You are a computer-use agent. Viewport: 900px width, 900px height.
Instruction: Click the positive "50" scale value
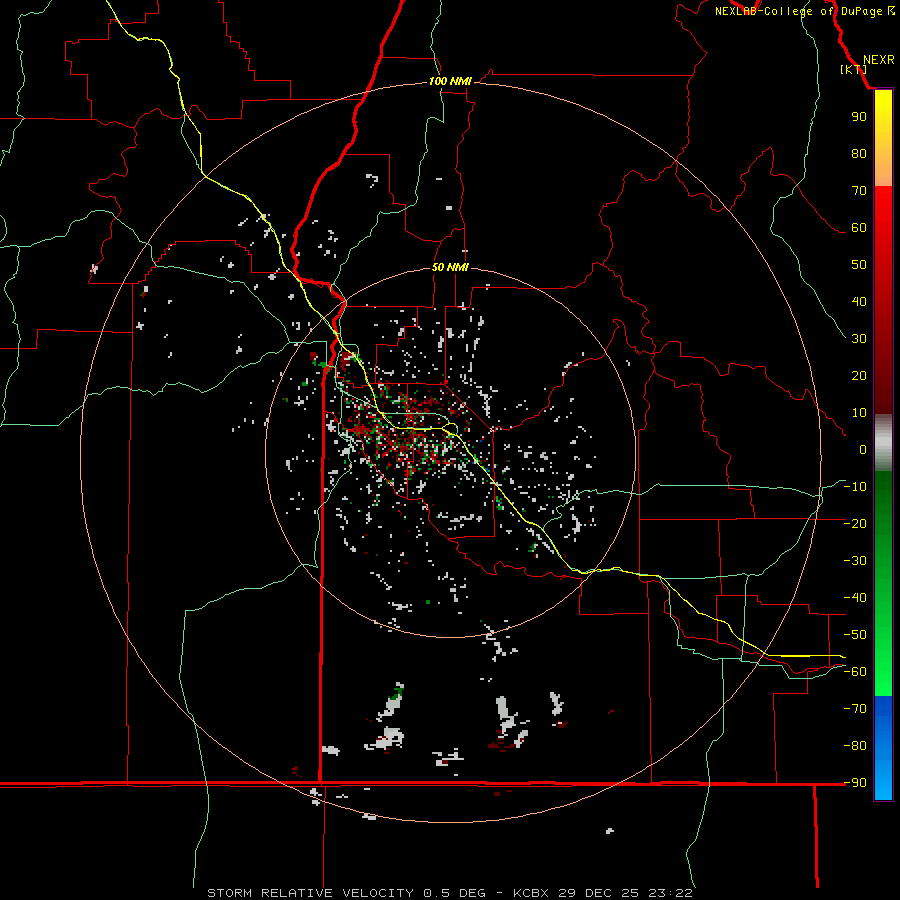pyautogui.click(x=859, y=265)
